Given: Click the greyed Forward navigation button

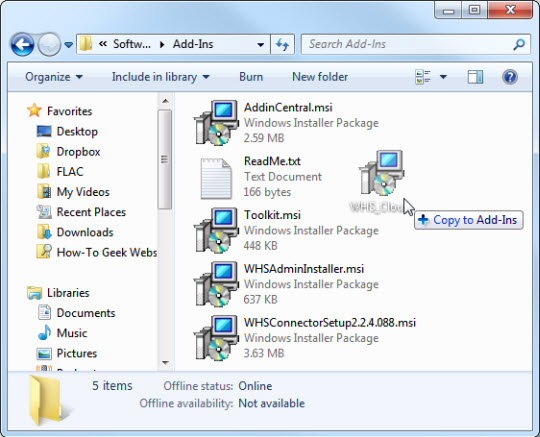Looking at the screenshot, I should click(49, 44).
